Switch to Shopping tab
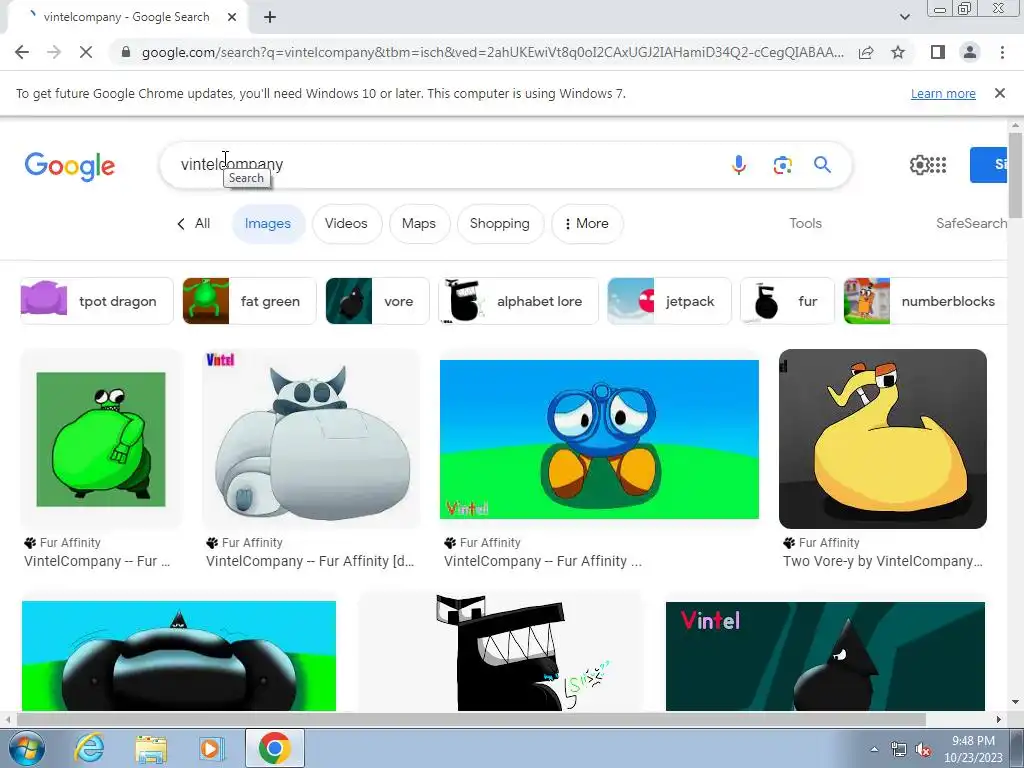 click(500, 223)
